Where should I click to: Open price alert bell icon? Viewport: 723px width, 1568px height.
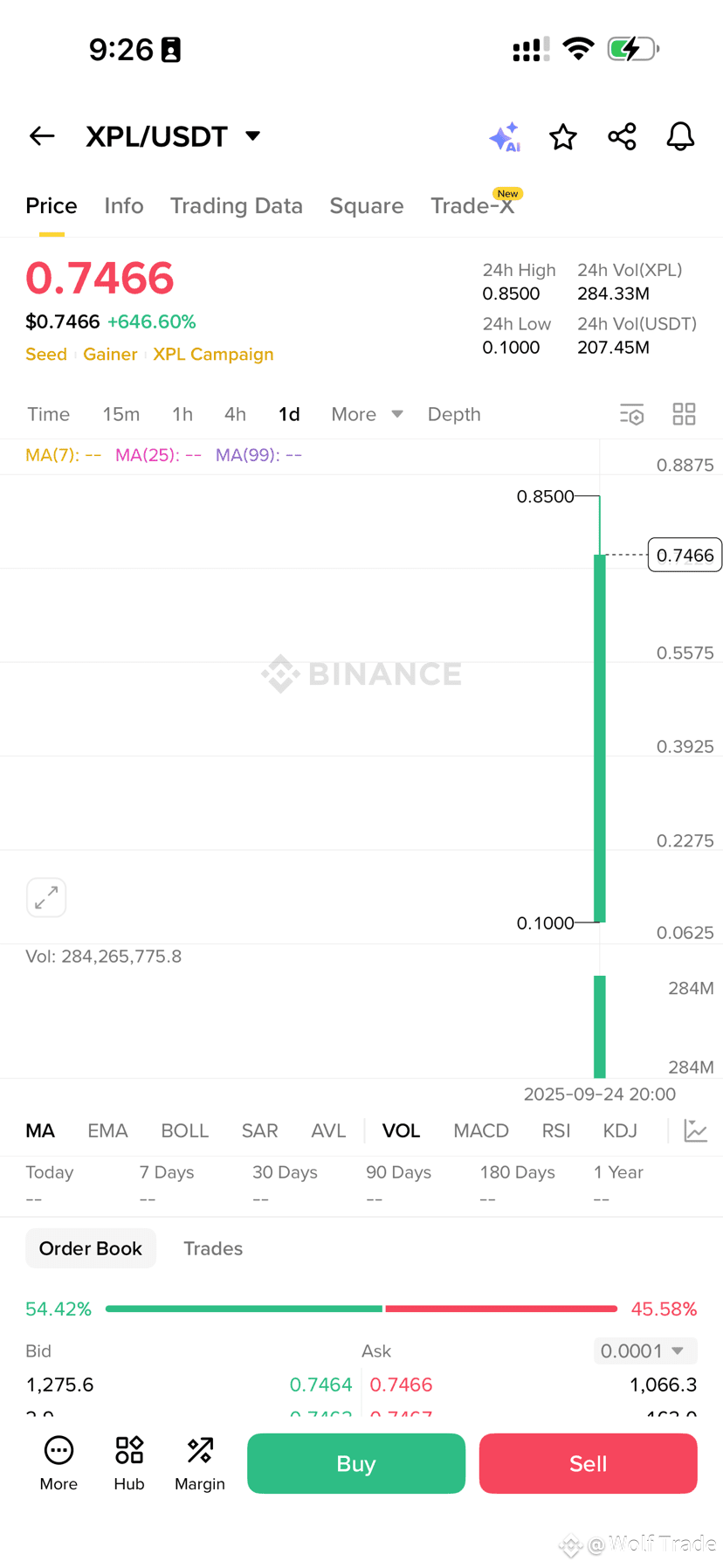680,137
